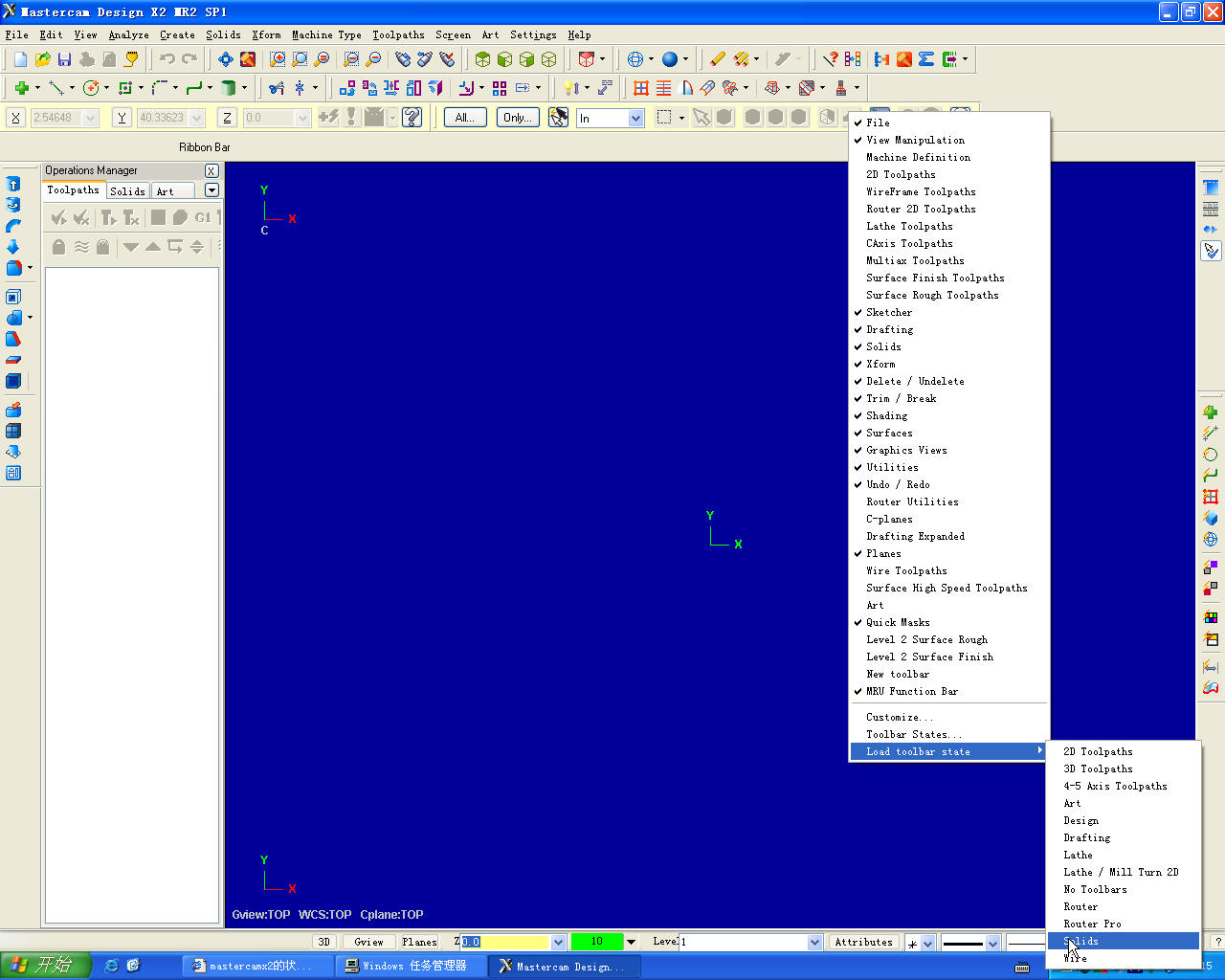Click the Only... selection button
Viewport: 1225px width, 980px height.
(x=517, y=117)
